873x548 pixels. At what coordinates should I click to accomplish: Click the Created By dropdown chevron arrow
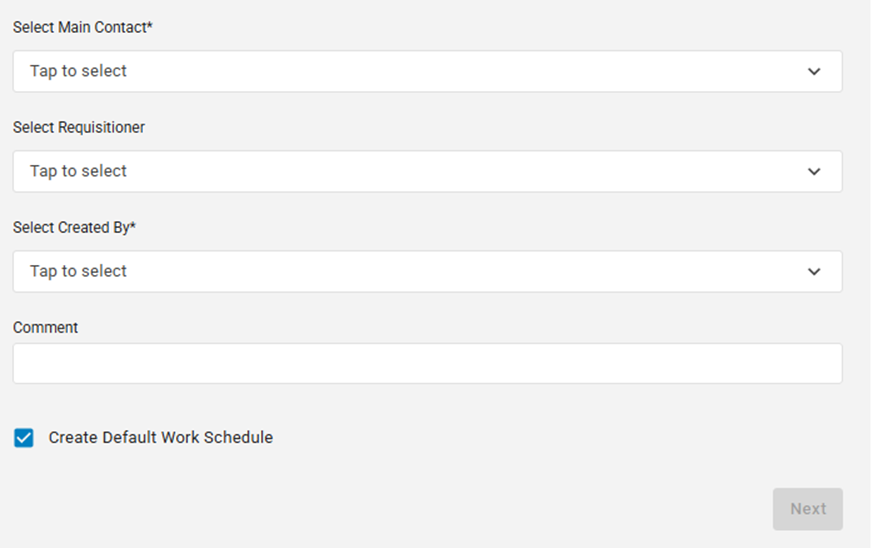(814, 272)
